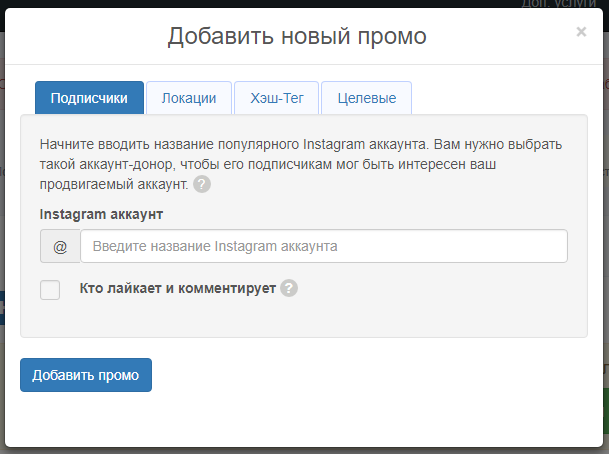Close the Добавить новый промо dialog
This screenshot has height=454, width=609.
click(581, 32)
